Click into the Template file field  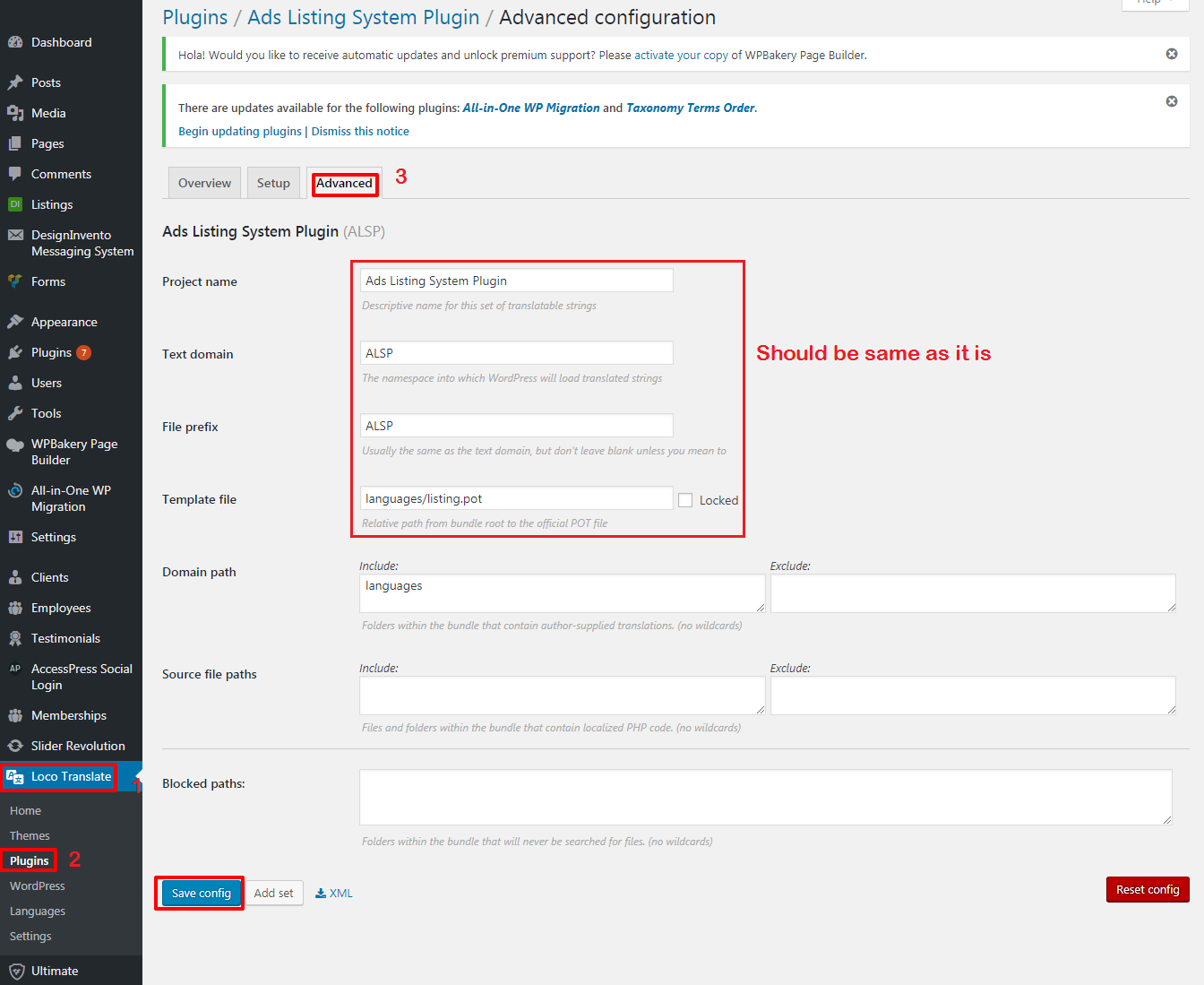[516, 498]
